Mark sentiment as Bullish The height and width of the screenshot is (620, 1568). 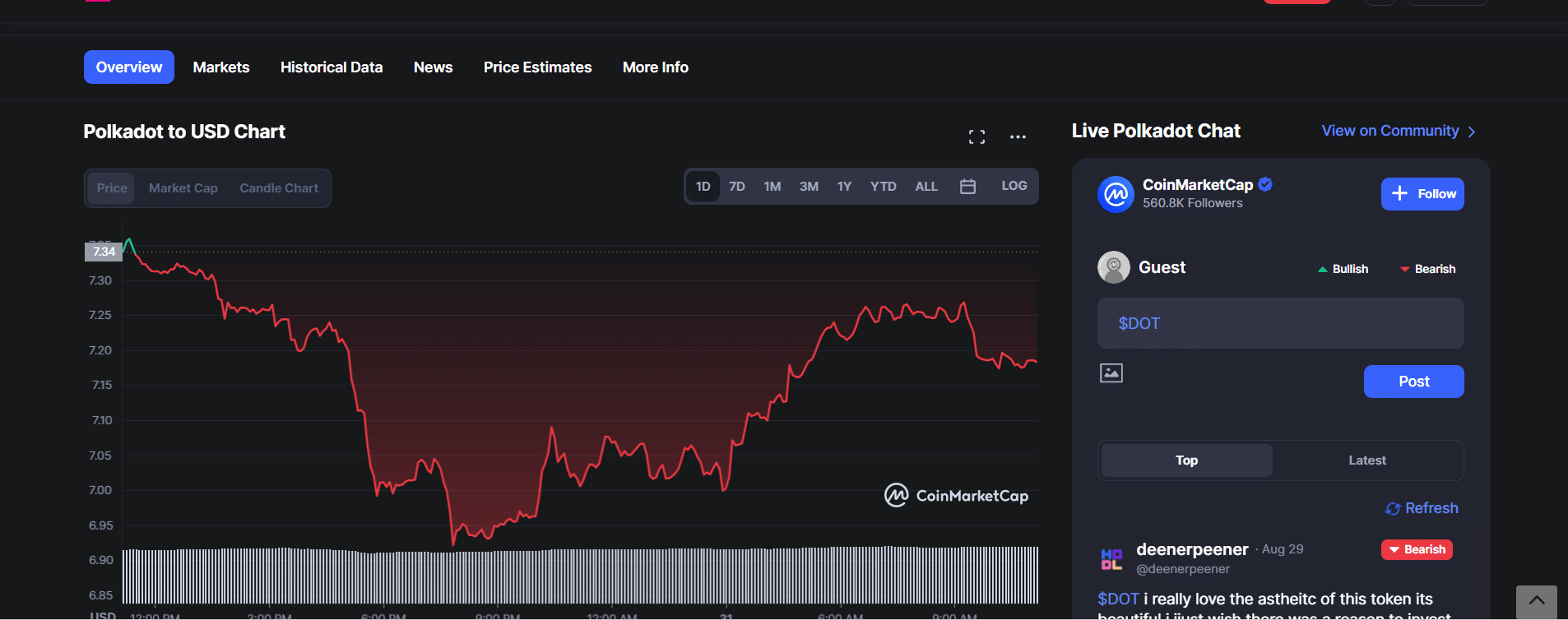1343,269
